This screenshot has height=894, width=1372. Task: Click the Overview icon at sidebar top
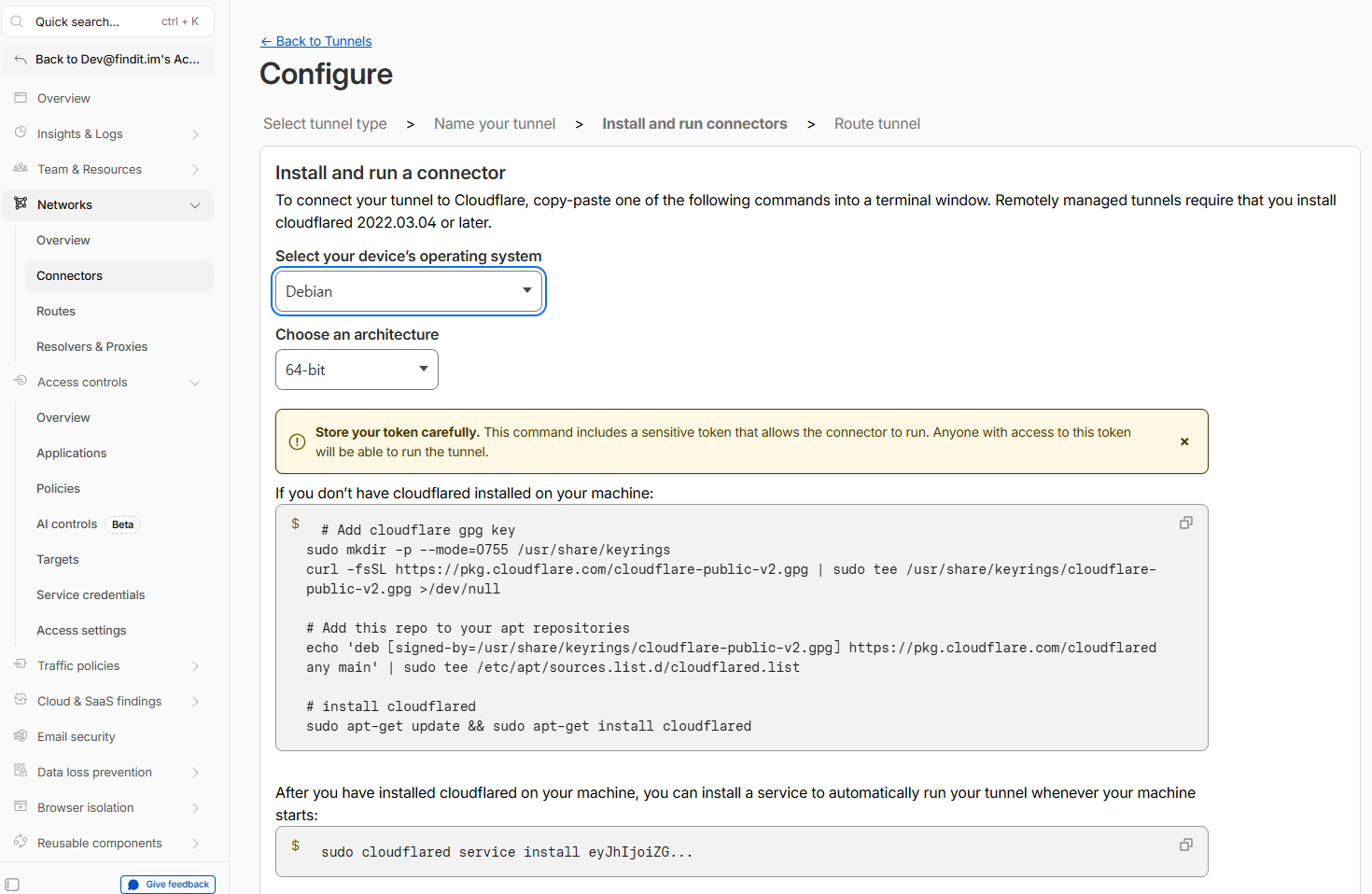21,98
